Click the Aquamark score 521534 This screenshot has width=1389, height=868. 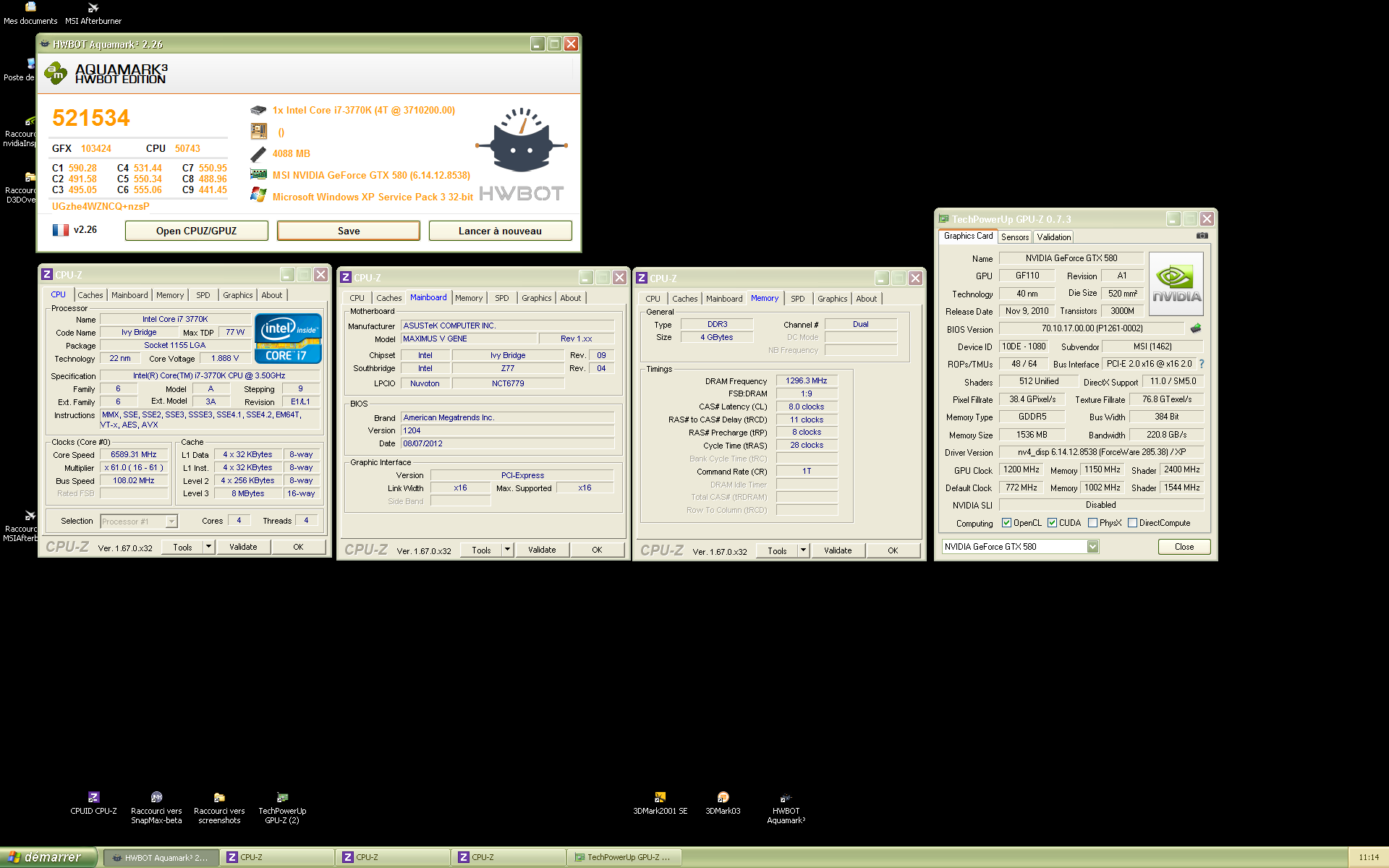(x=91, y=118)
